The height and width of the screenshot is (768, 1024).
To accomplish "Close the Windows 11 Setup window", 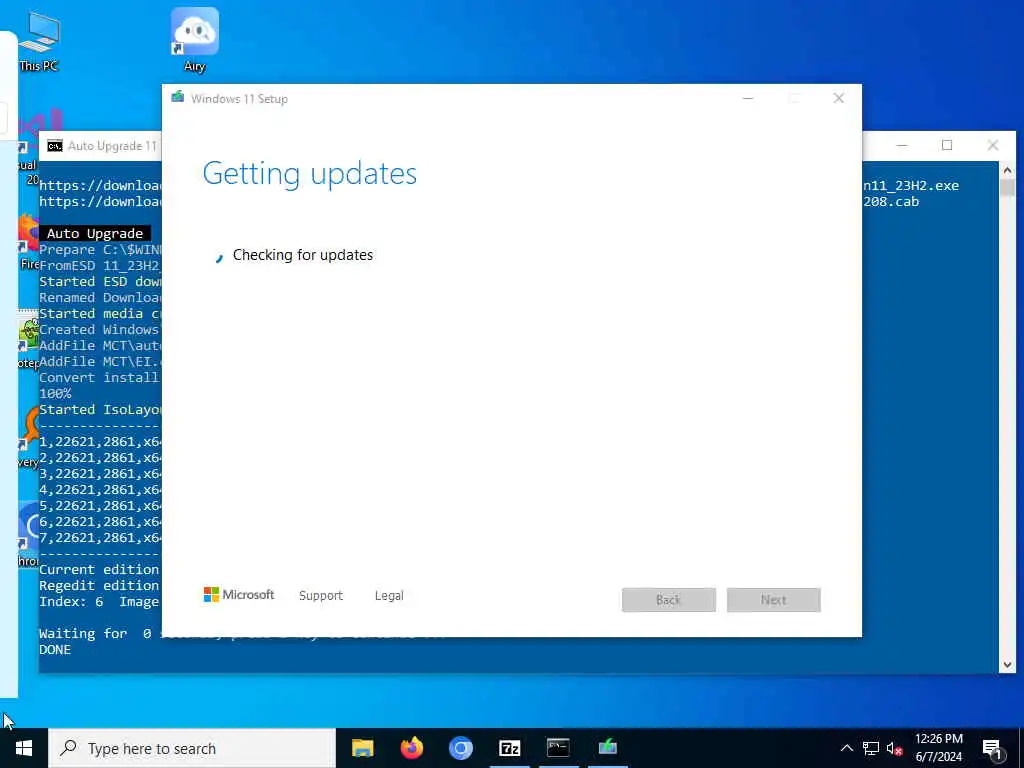I will [839, 98].
